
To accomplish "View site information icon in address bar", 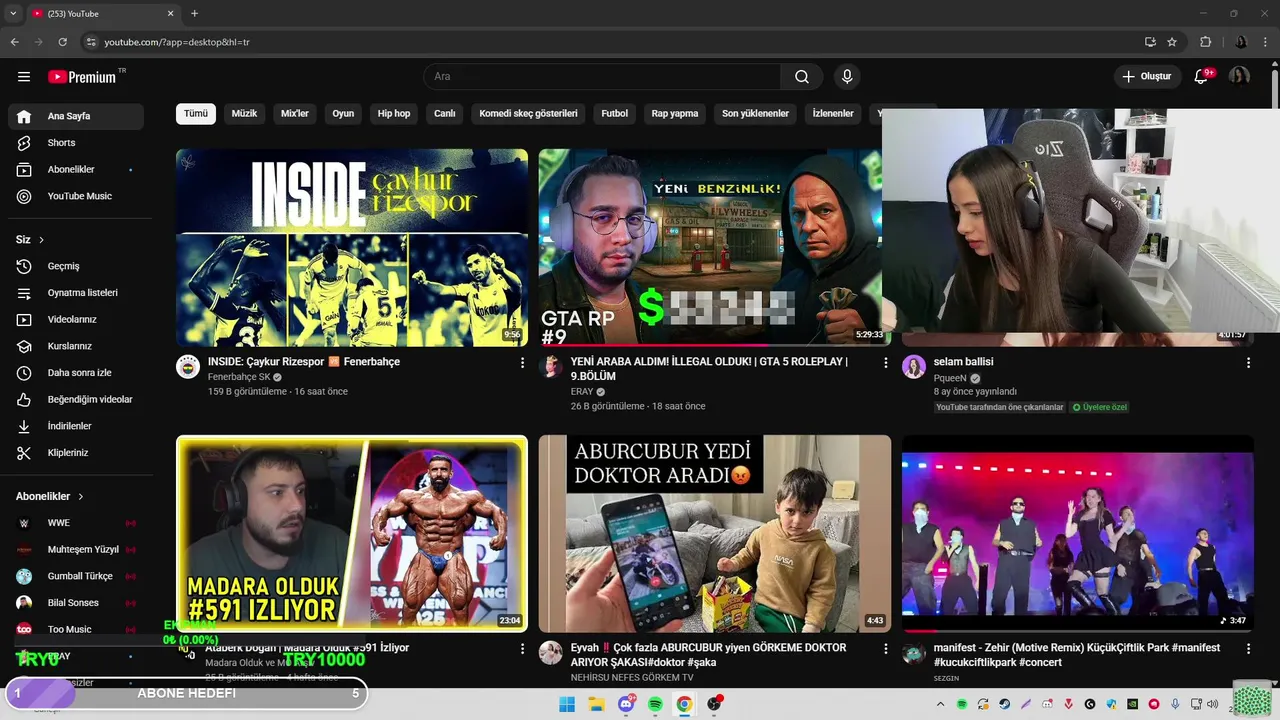I will pyautogui.click(x=91, y=42).
